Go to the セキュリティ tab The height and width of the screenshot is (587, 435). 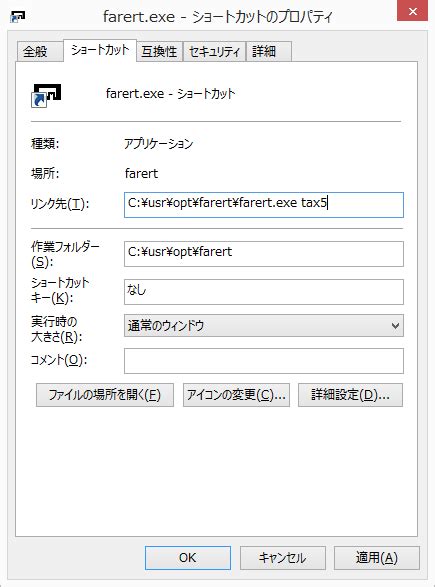point(214,51)
